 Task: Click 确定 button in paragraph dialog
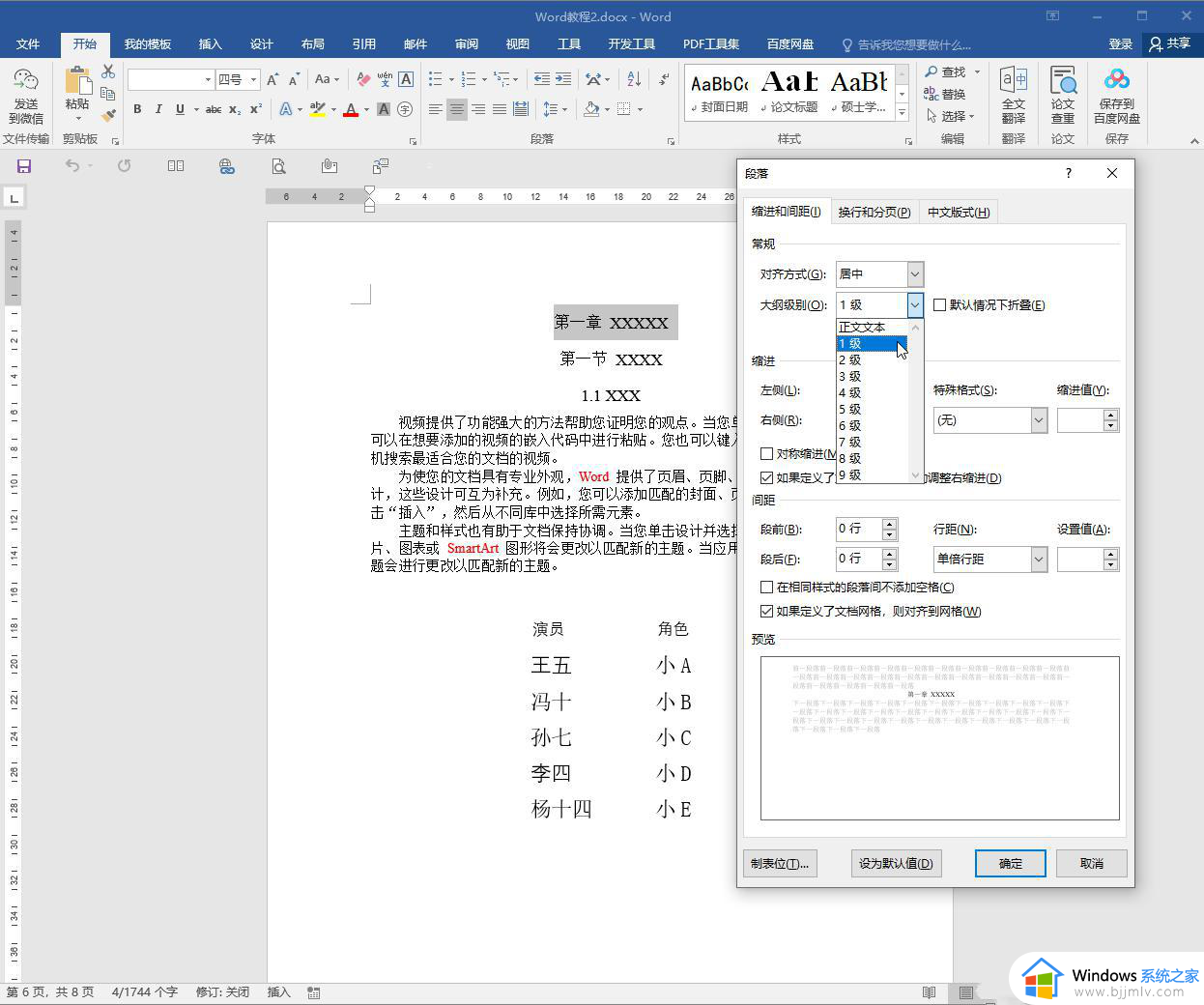coord(1011,863)
